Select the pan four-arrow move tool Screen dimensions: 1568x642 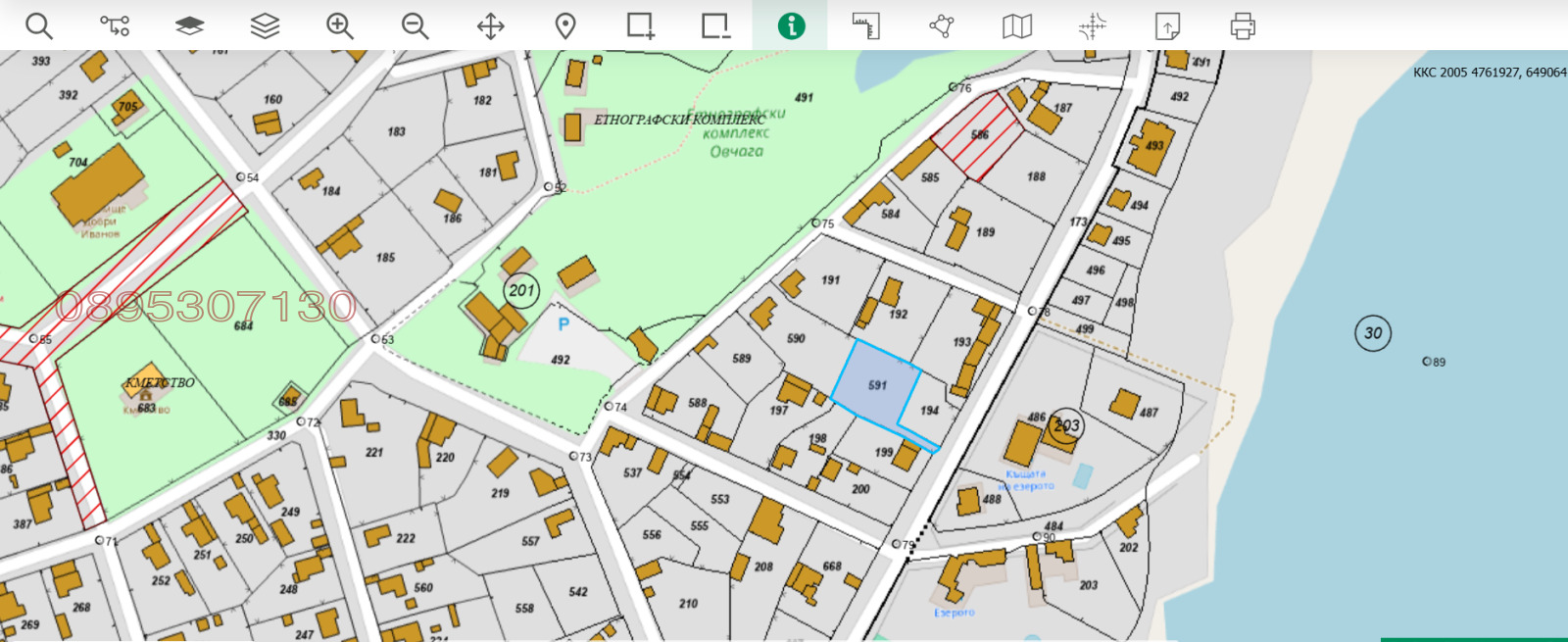490,25
